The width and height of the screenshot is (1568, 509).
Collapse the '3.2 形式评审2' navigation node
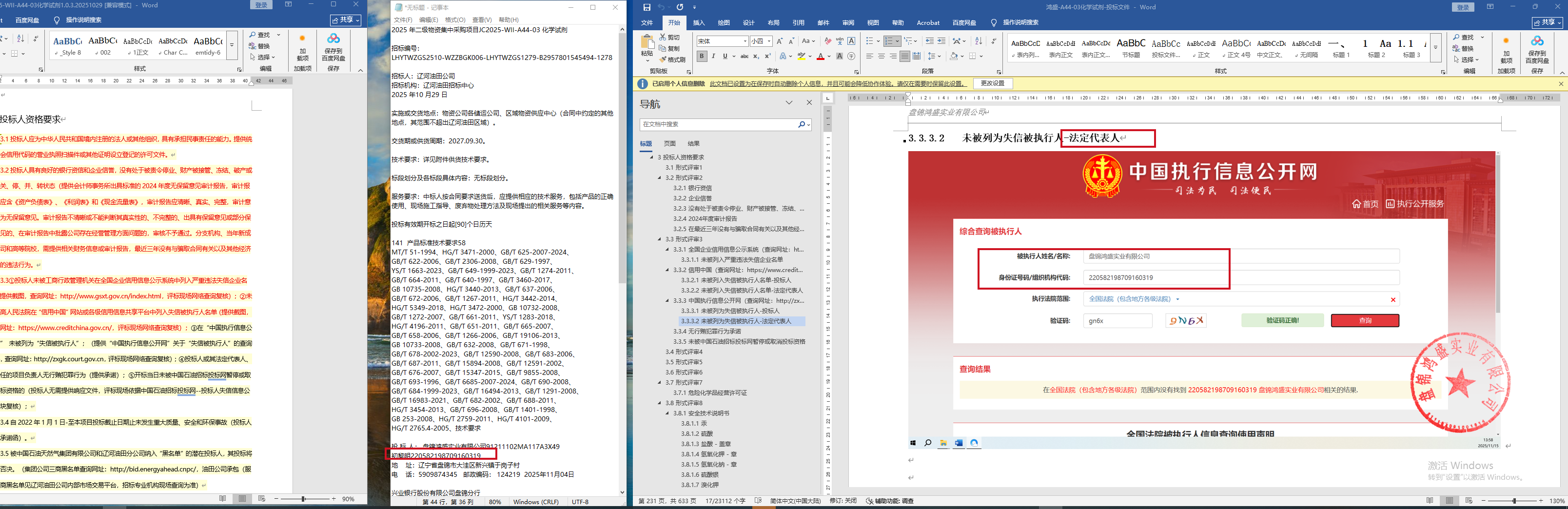coord(659,178)
